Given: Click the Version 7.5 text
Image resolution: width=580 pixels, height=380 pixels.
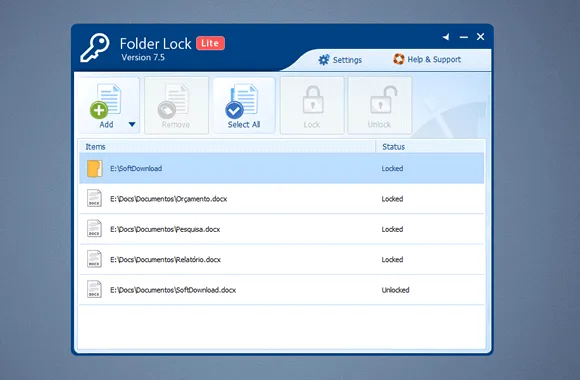Looking at the screenshot, I should 143,57.
